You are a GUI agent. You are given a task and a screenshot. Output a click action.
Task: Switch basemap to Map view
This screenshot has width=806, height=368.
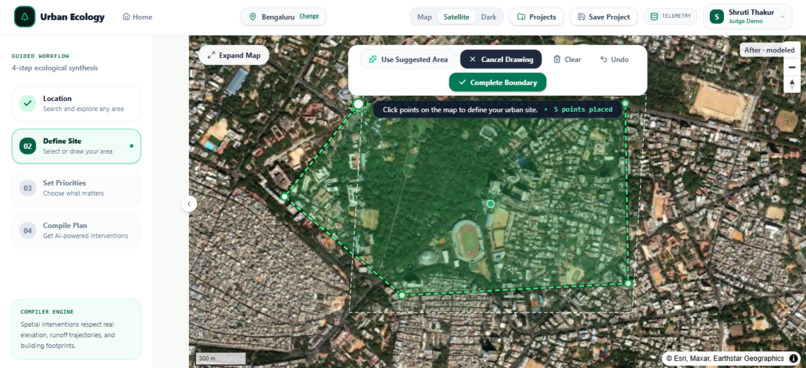tap(425, 17)
